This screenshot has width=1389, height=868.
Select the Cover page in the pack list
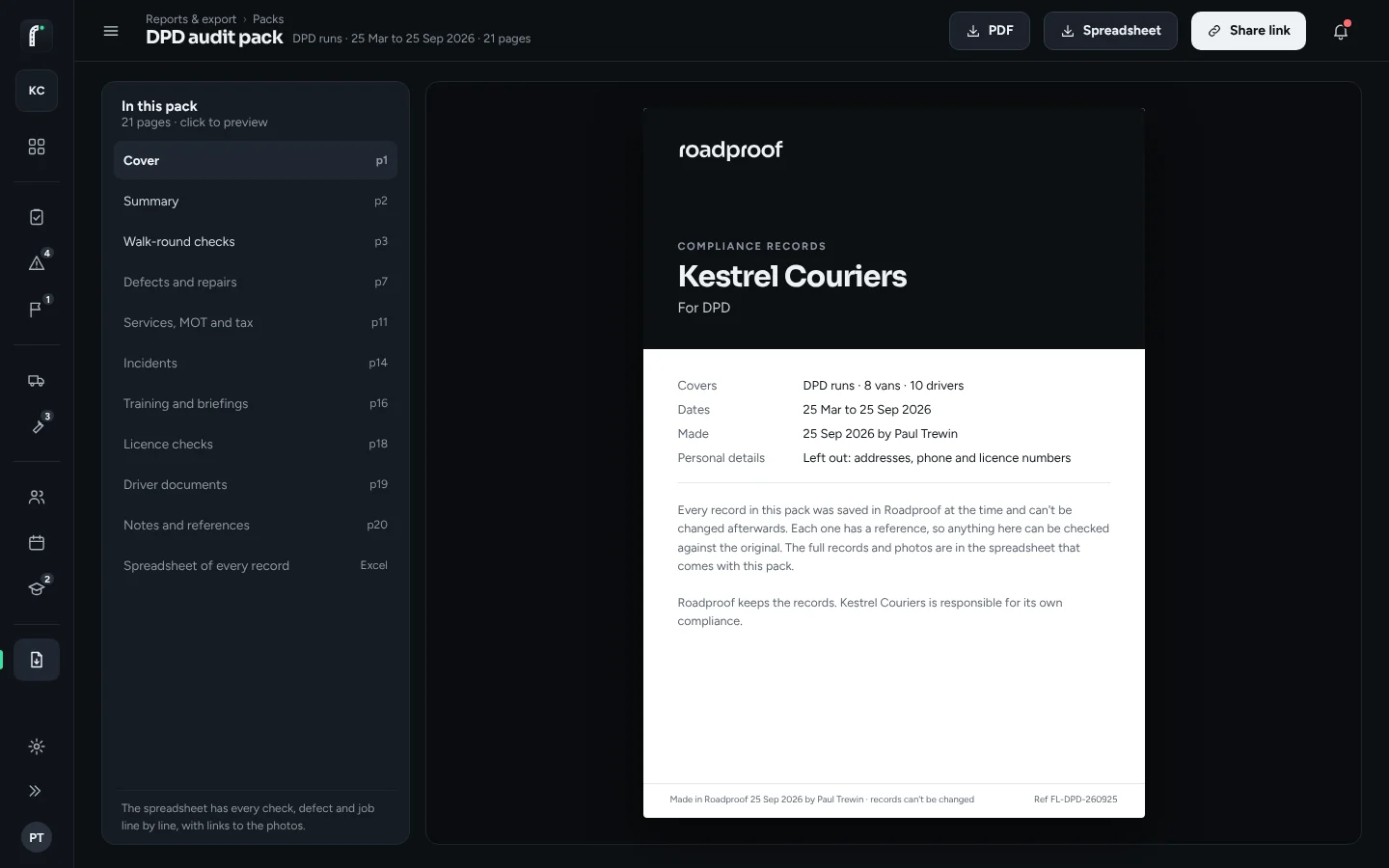pyautogui.click(x=256, y=161)
